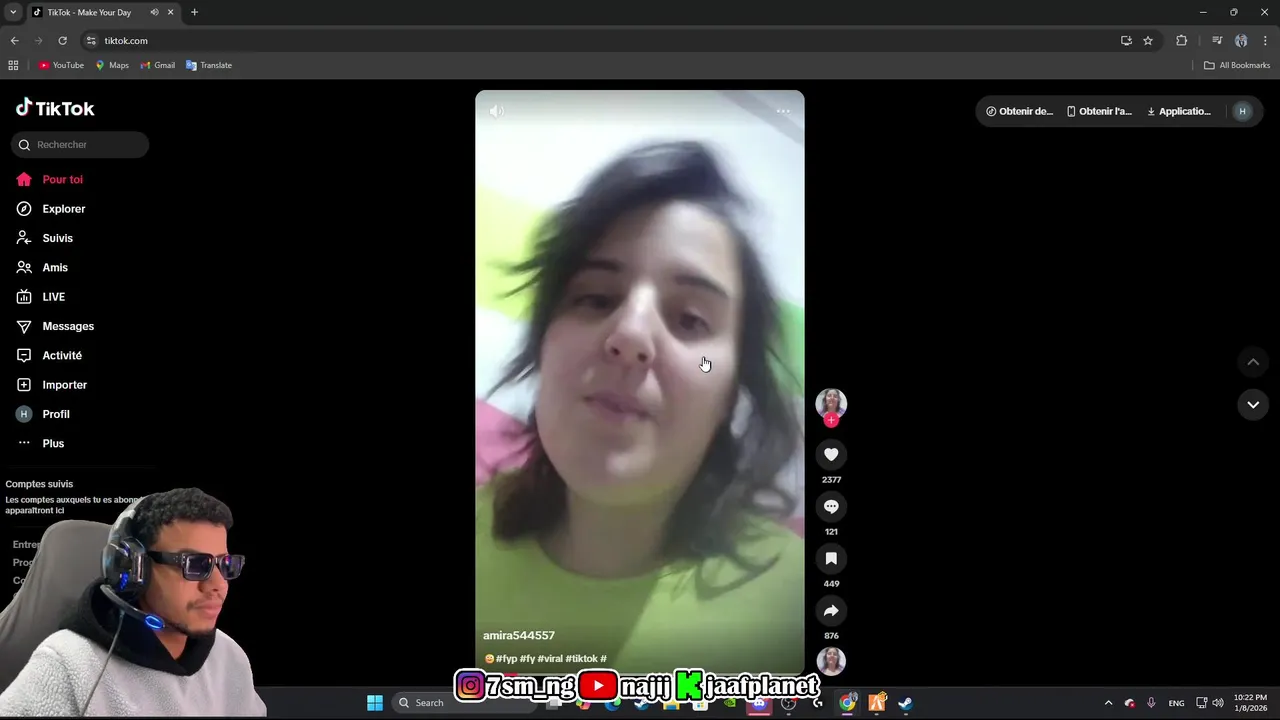Show hidden tray icons chevron
The image size is (1280, 720).
click(1108, 702)
